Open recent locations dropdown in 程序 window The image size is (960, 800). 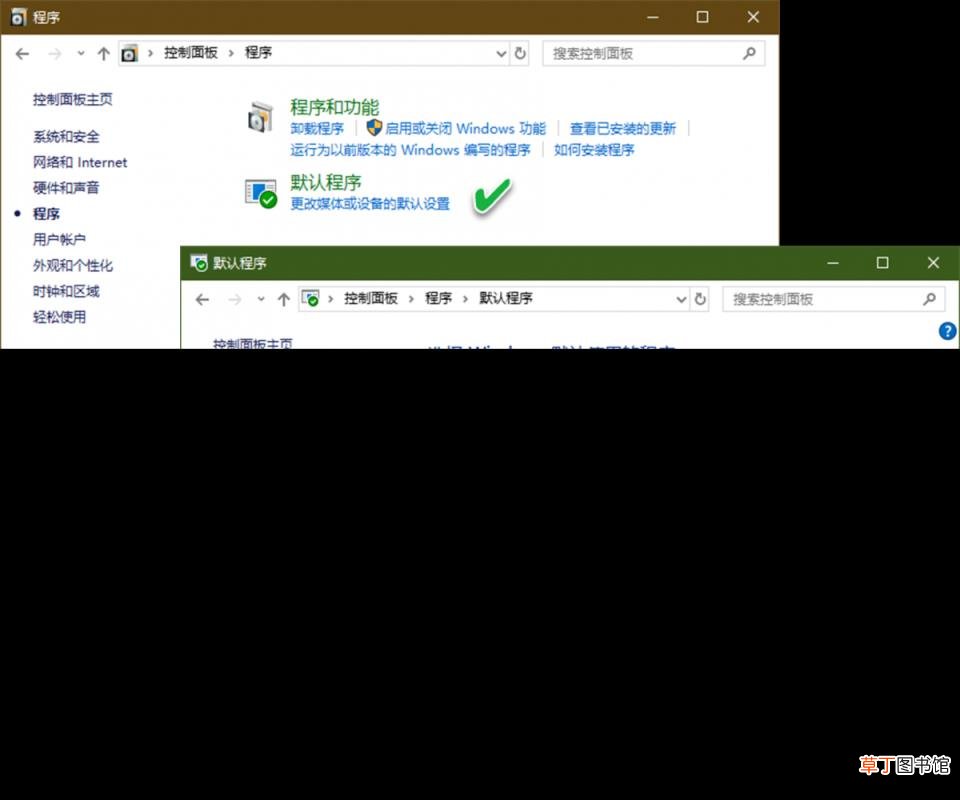(x=81, y=54)
